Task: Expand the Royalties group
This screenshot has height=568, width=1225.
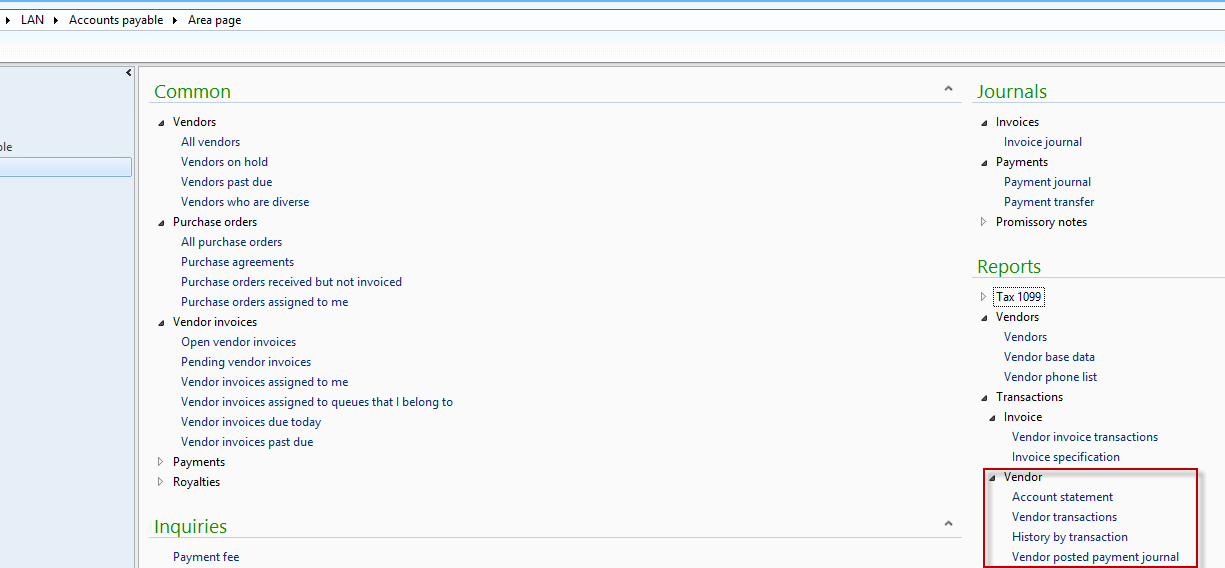Action: (160, 482)
